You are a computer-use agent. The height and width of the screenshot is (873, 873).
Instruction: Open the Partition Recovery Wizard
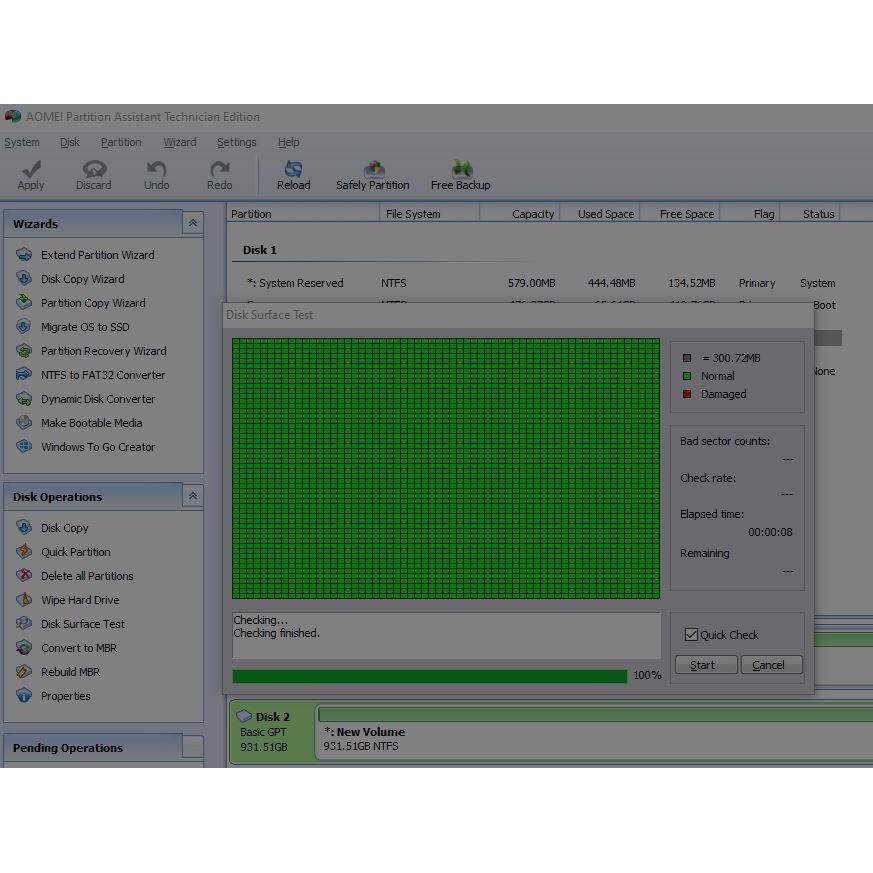(91, 351)
